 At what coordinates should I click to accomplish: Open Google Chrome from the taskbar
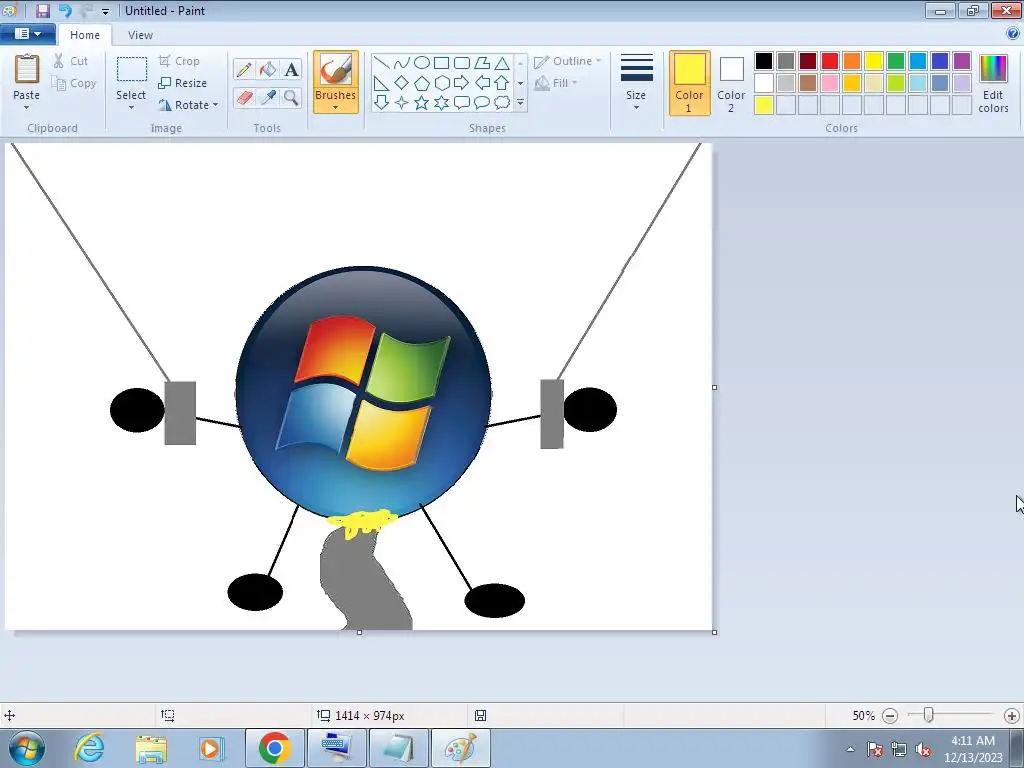274,748
